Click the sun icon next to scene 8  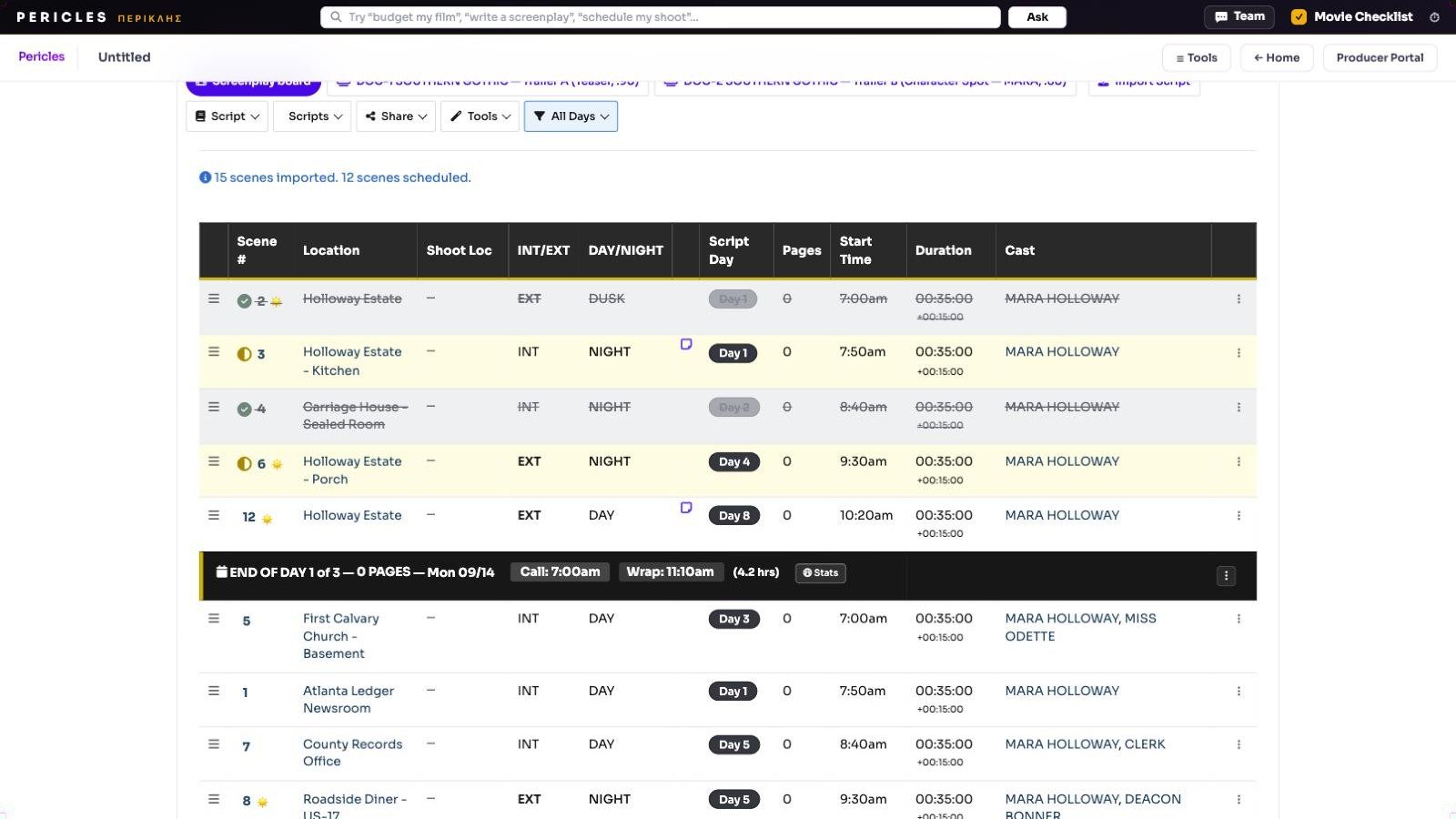tap(262, 802)
